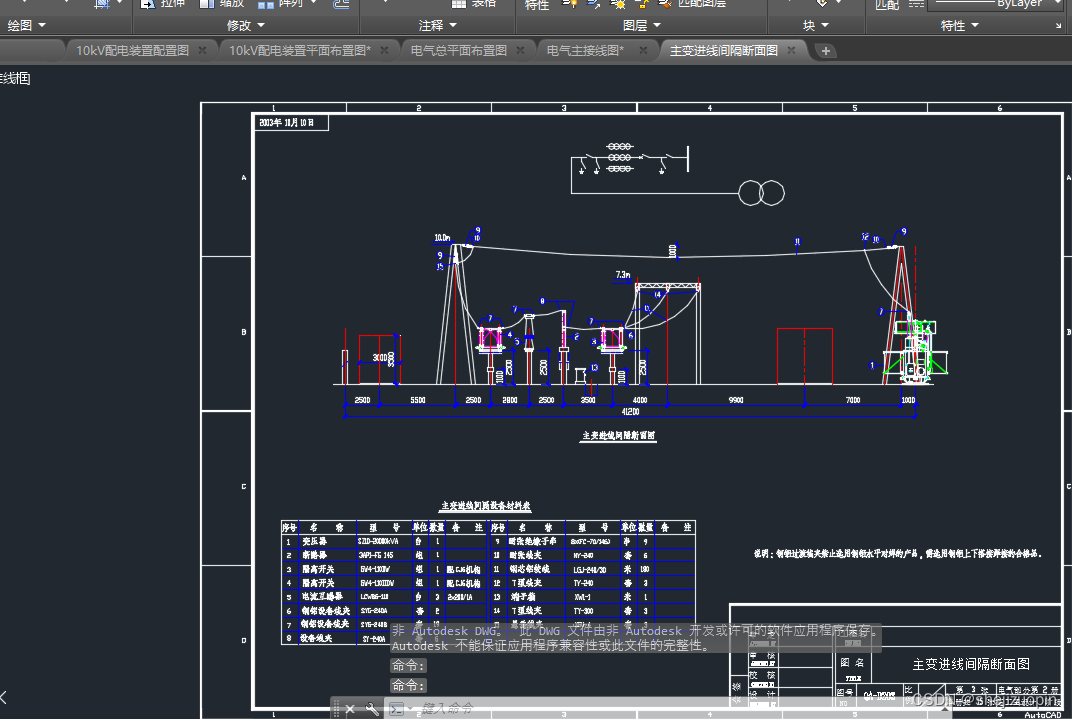Select the 图名 label in title block
Viewport: 1072px width, 719px height.
pos(852,662)
